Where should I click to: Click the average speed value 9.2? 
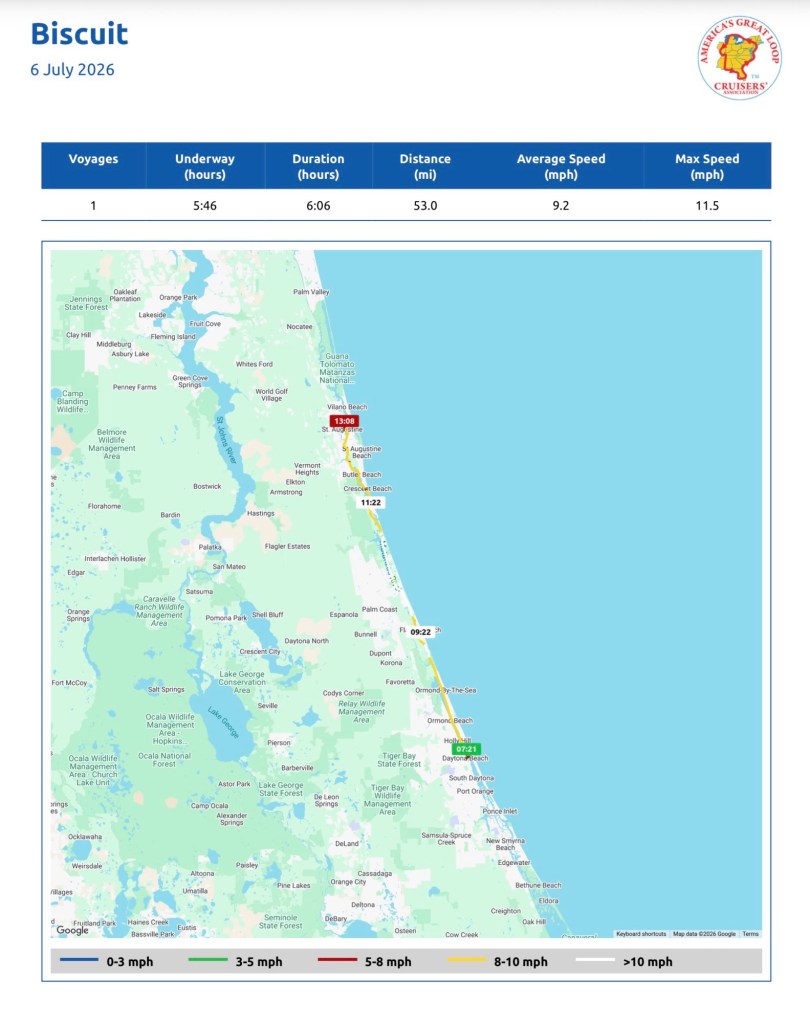tap(561, 206)
